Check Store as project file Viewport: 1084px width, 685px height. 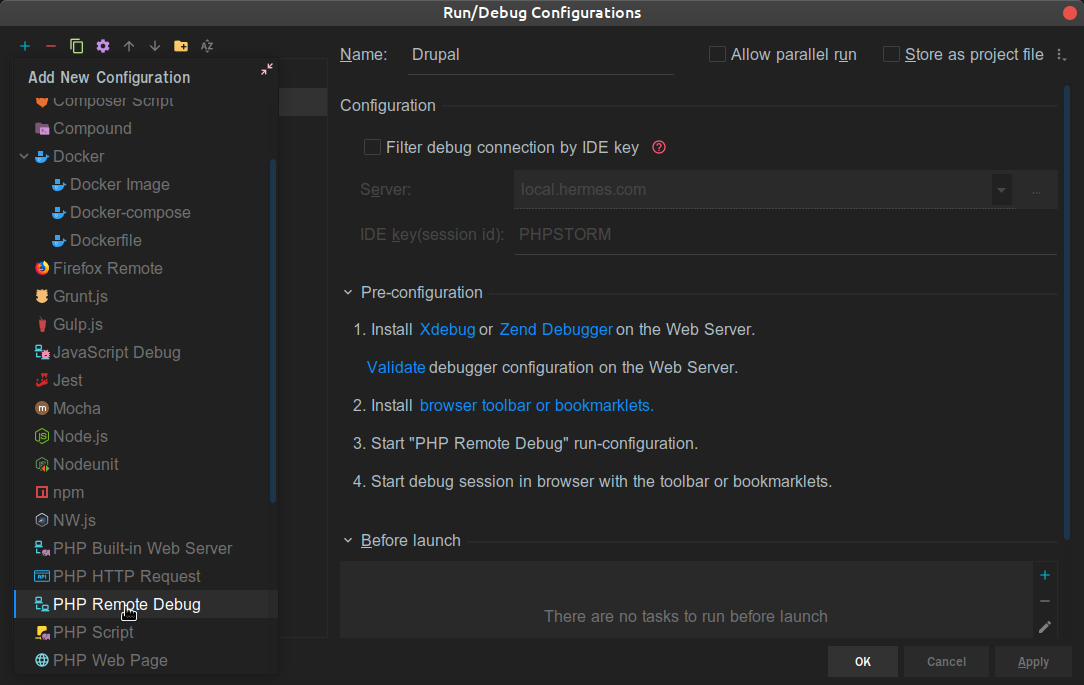point(892,54)
